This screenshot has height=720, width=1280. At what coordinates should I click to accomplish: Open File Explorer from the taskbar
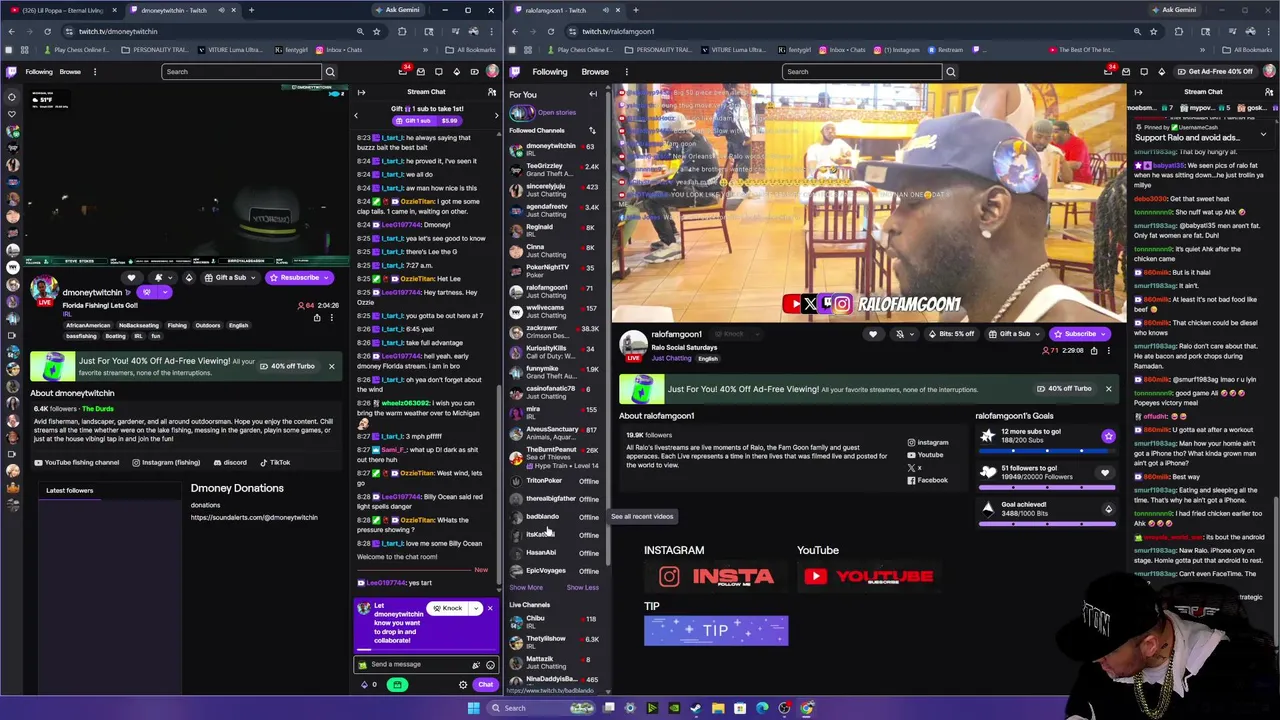coord(718,708)
